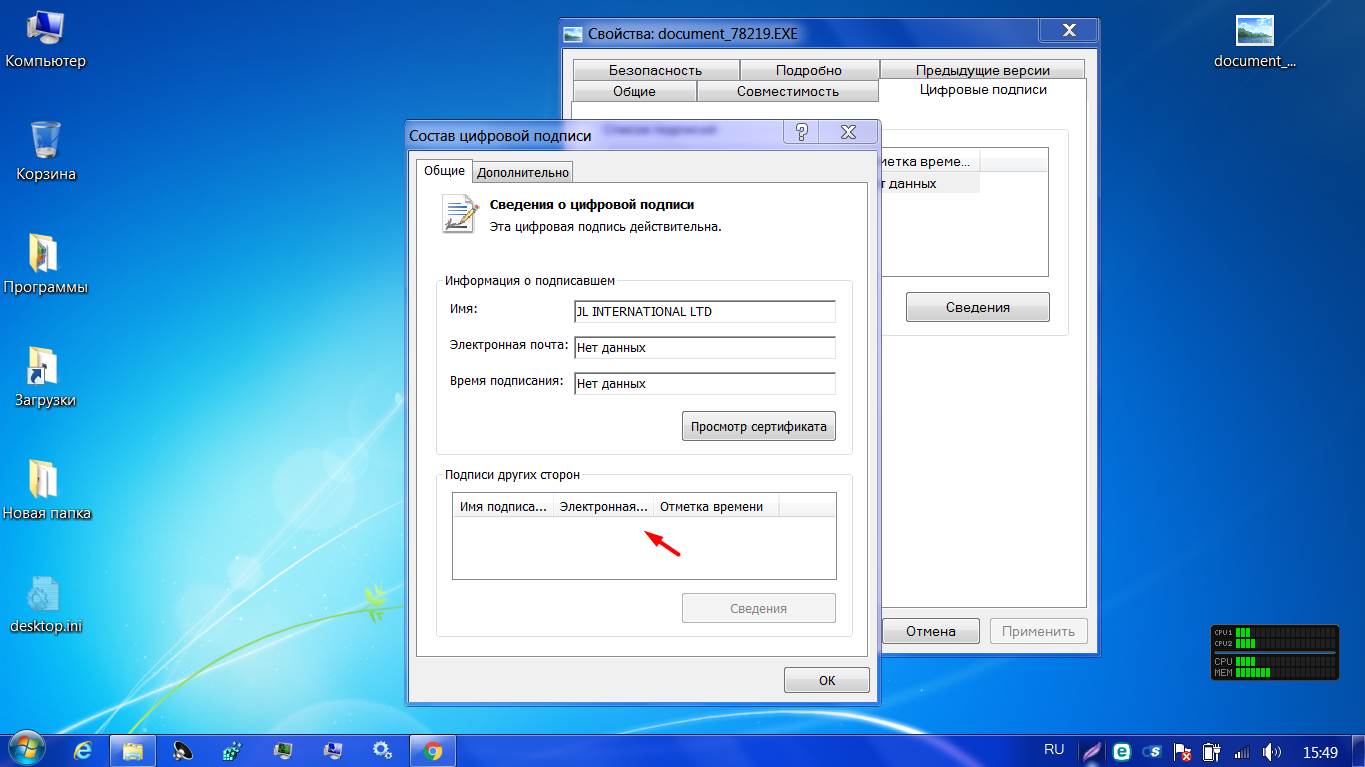Click the battery power tray icon
The height and width of the screenshot is (767, 1365).
click(1212, 751)
